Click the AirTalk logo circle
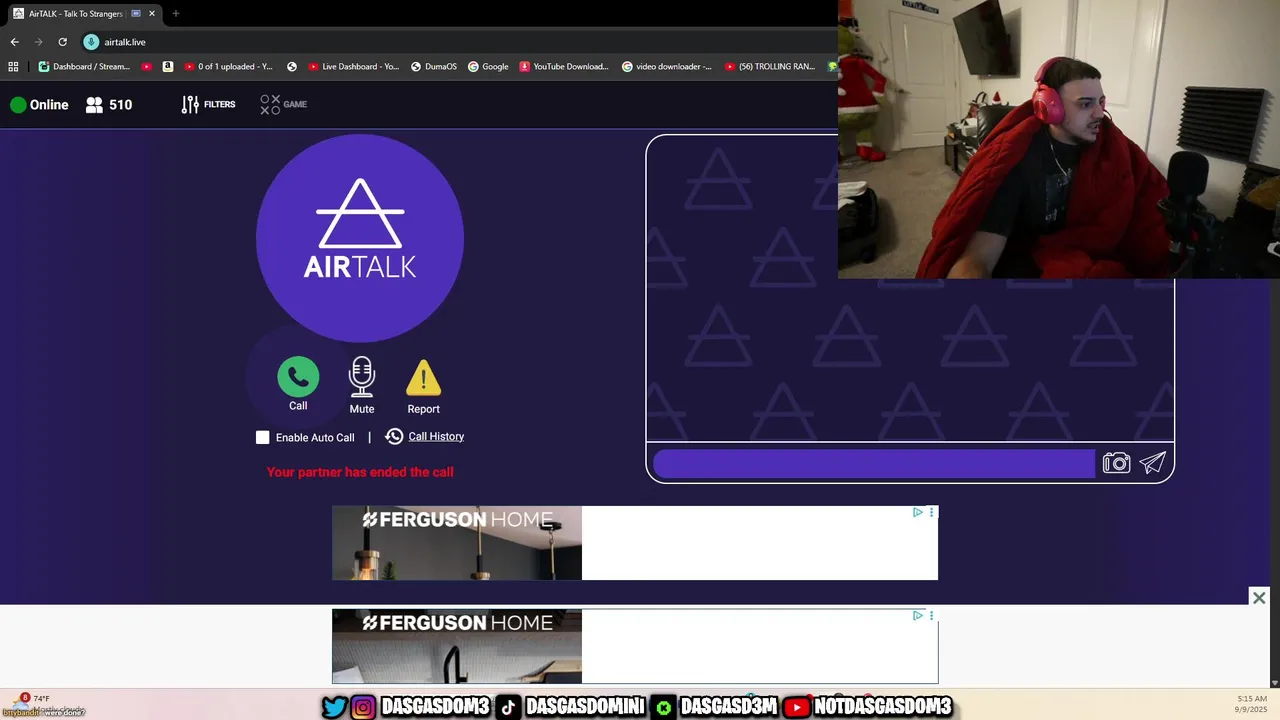This screenshot has width=1280, height=720. coord(360,238)
